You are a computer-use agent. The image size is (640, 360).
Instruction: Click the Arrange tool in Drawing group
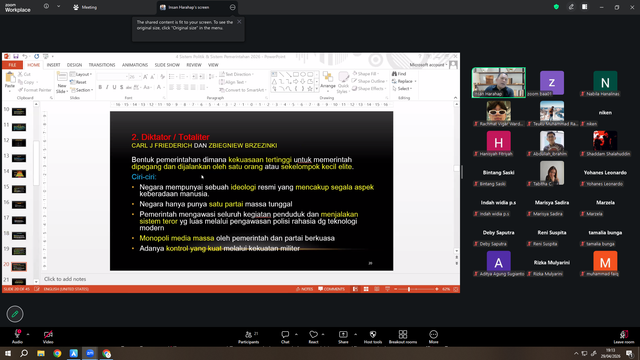328,81
